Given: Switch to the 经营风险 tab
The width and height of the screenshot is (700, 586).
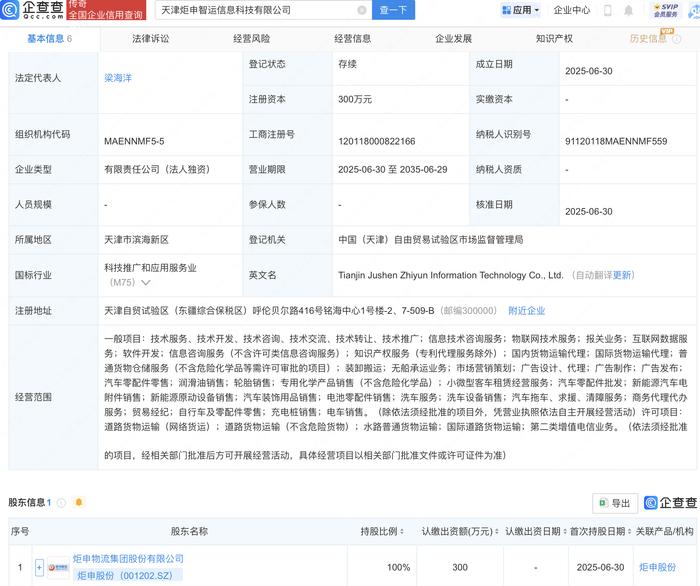Looking at the screenshot, I should [251, 39].
